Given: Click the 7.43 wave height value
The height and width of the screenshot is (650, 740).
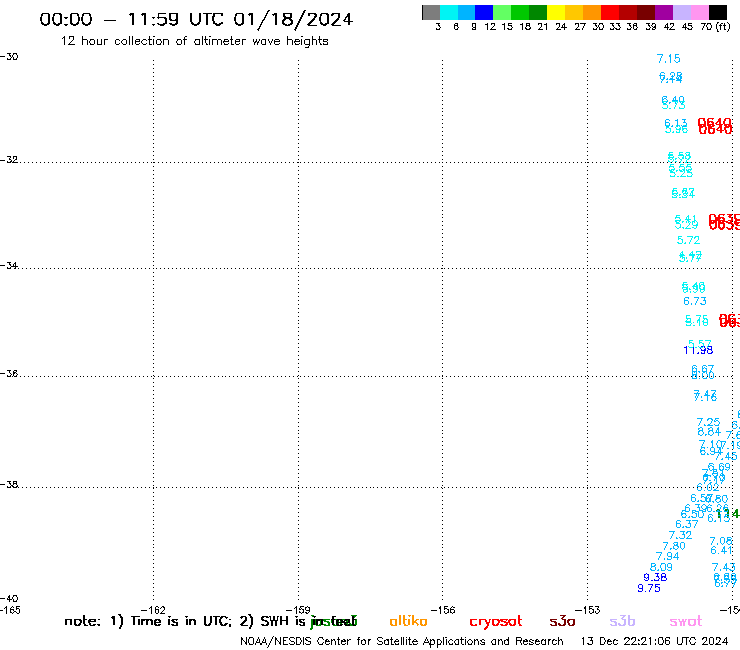Looking at the screenshot, I should 723,567.
